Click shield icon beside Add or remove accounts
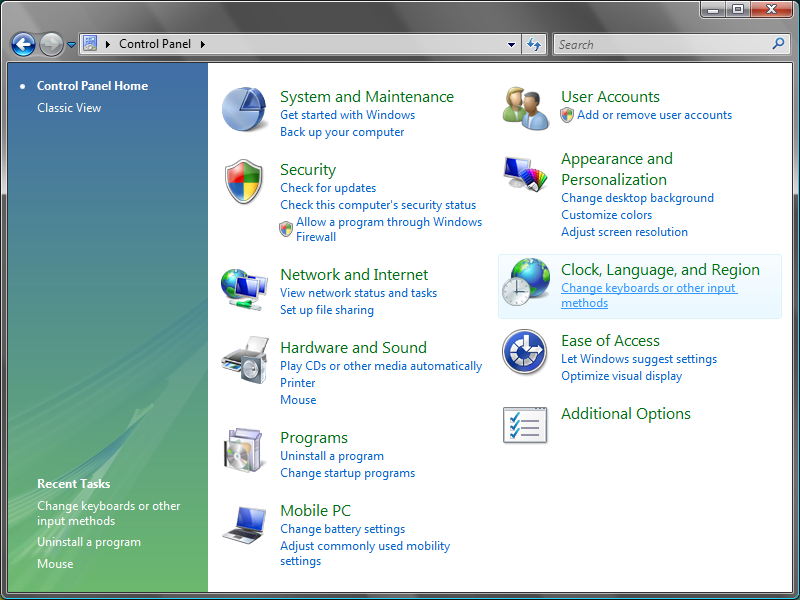The image size is (800, 600). [567, 115]
